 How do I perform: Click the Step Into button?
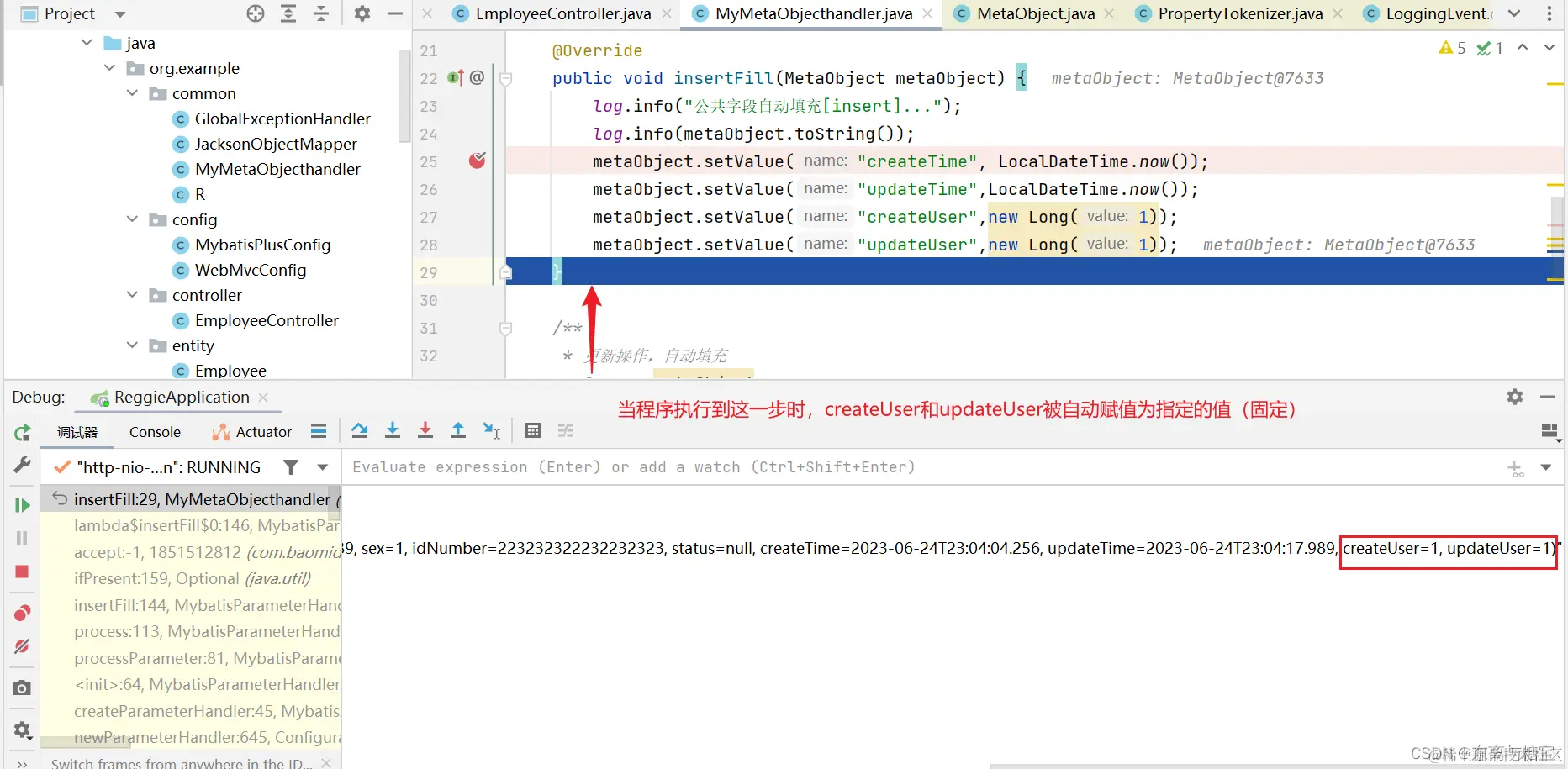pos(393,430)
